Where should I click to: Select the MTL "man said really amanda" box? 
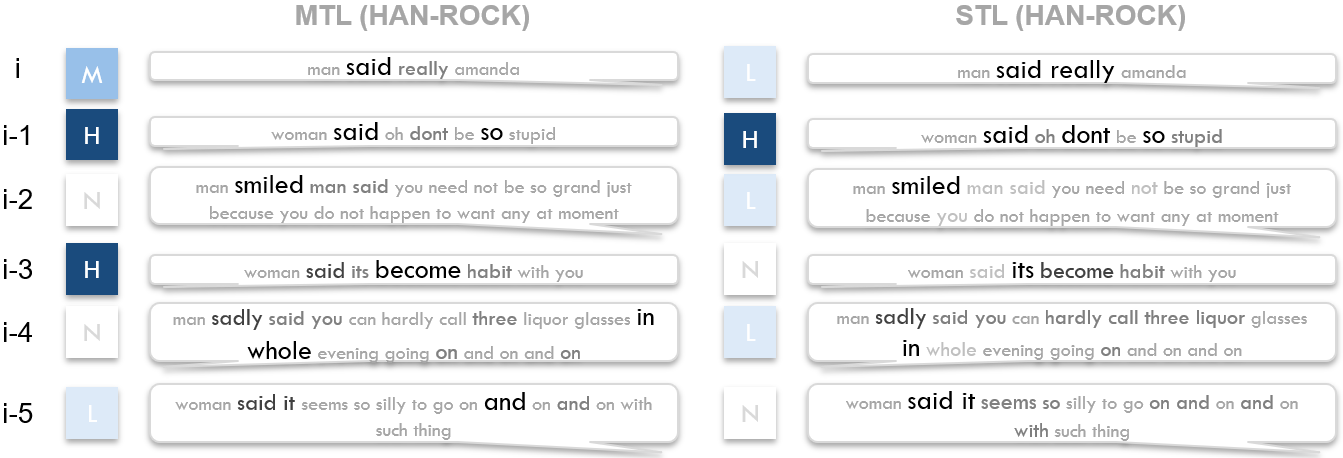[x=414, y=68]
